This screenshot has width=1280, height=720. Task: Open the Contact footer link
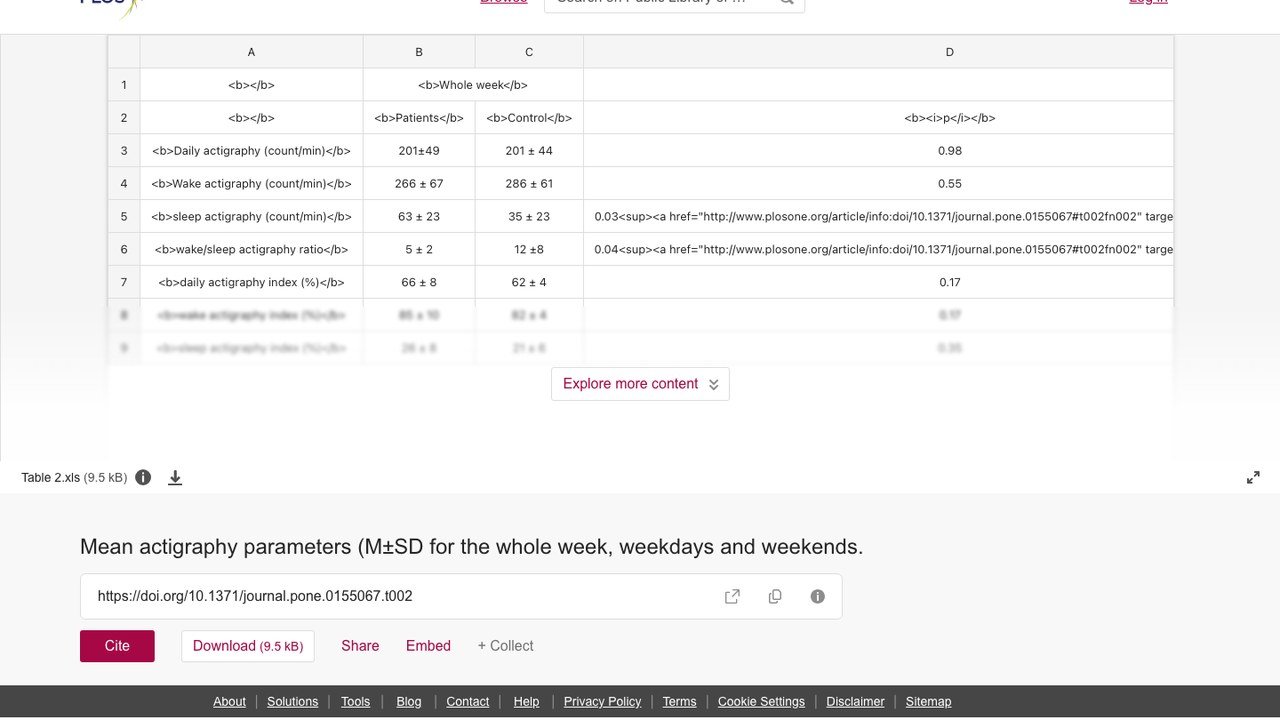coord(468,701)
